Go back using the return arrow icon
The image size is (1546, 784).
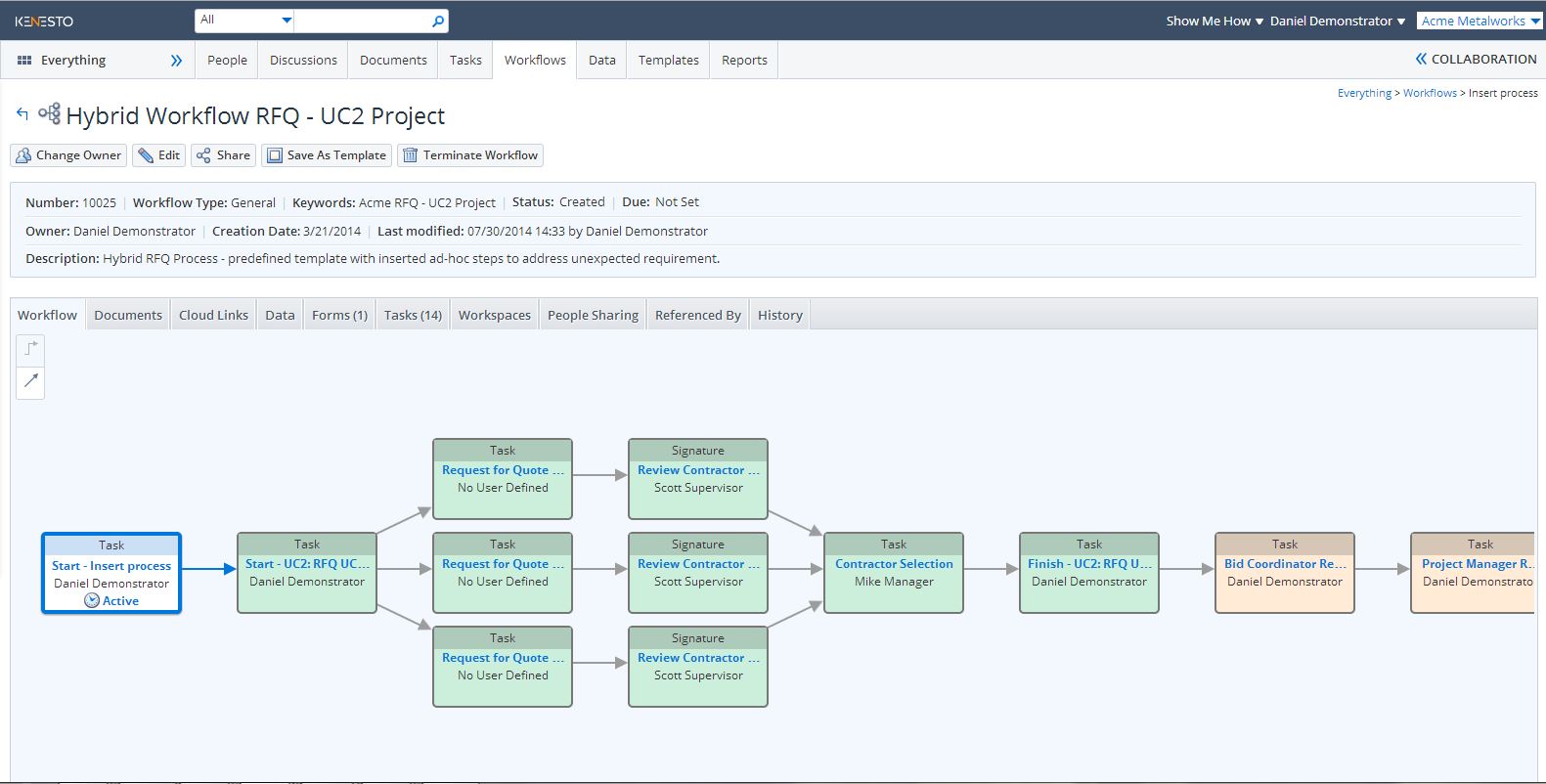click(22, 114)
